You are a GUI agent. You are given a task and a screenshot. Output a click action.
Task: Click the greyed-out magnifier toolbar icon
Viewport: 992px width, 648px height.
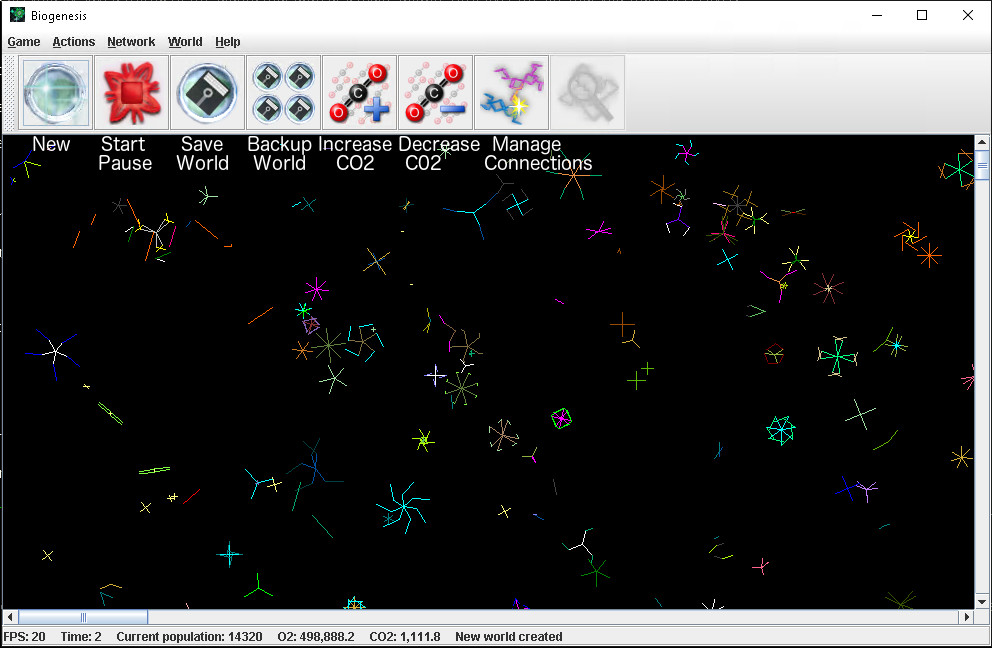[587, 93]
